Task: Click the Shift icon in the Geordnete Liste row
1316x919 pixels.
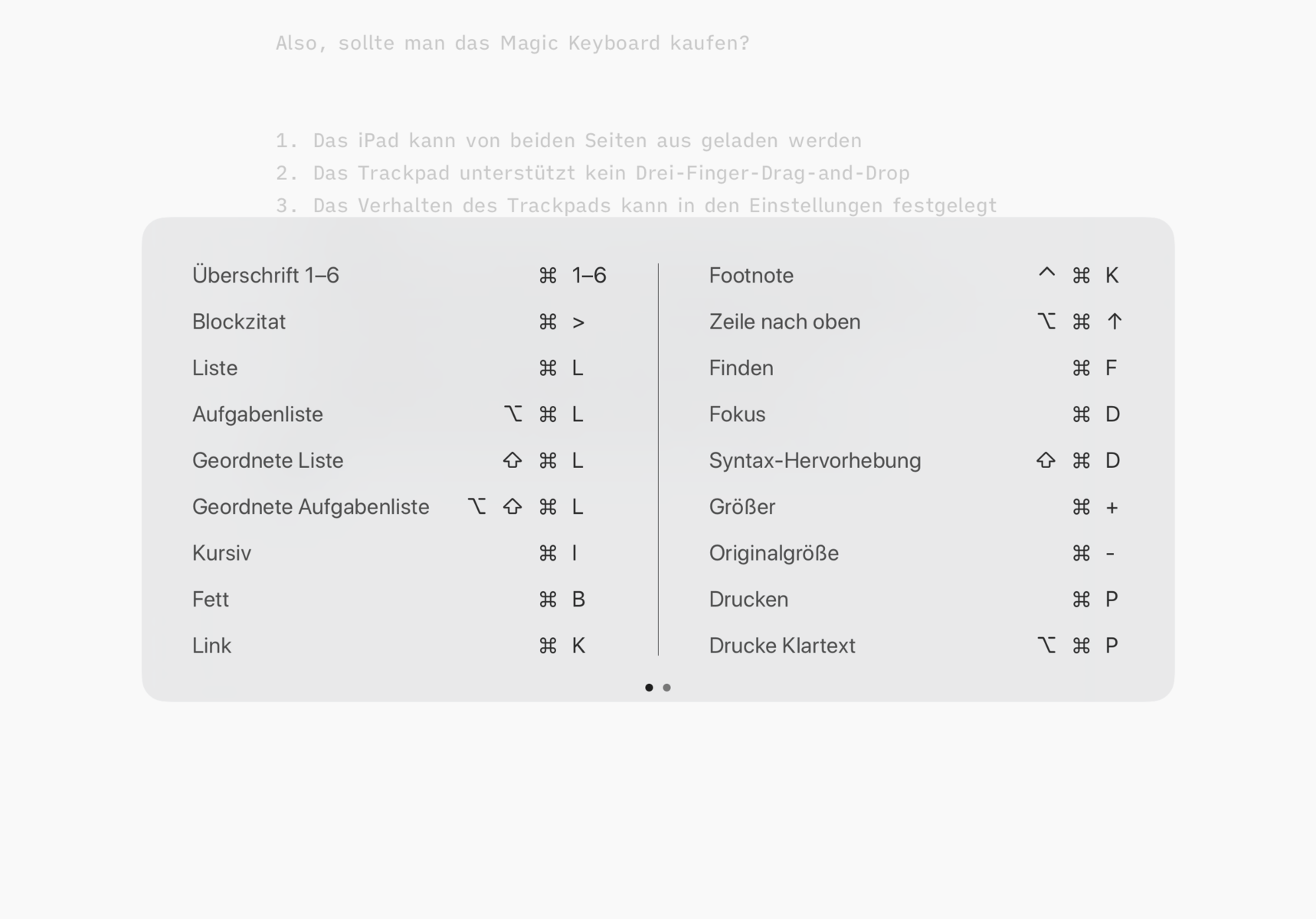Action: pos(512,460)
